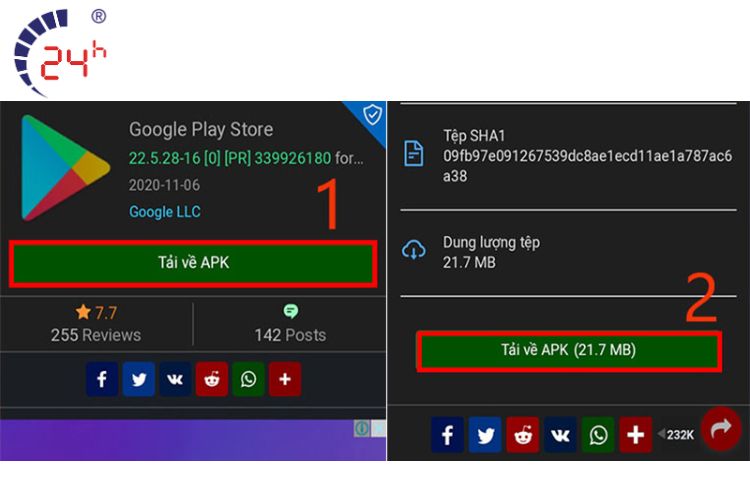Open the 142 Posts section
Screen dimensions: 750x500
click(x=290, y=335)
